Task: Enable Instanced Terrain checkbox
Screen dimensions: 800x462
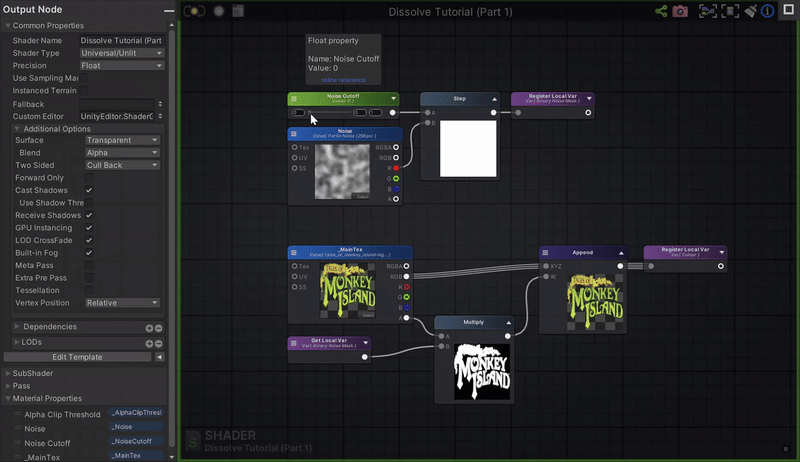Action: [x=83, y=90]
